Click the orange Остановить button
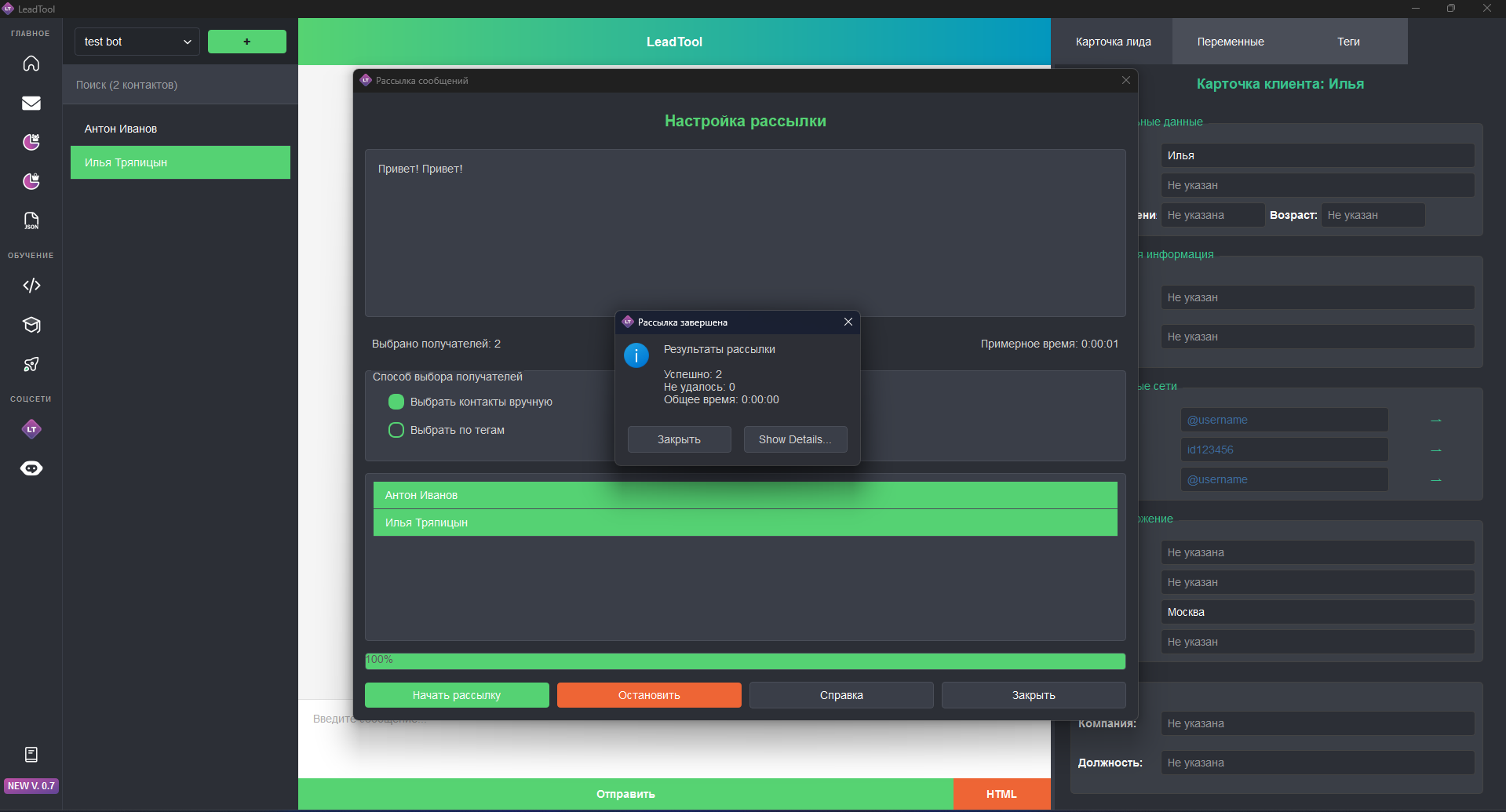The image size is (1506, 812). click(x=649, y=695)
